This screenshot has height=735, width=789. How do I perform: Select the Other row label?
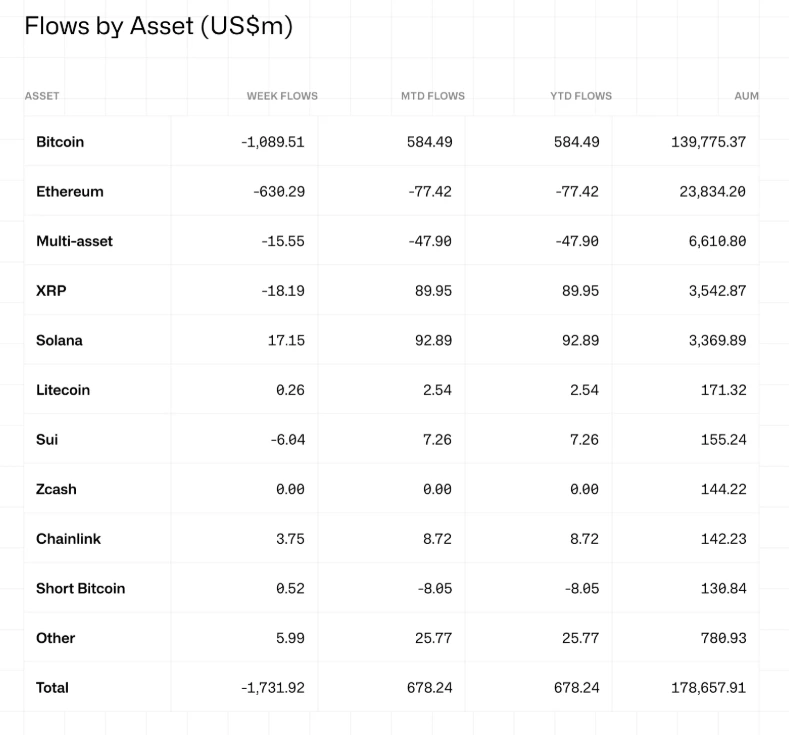55,638
